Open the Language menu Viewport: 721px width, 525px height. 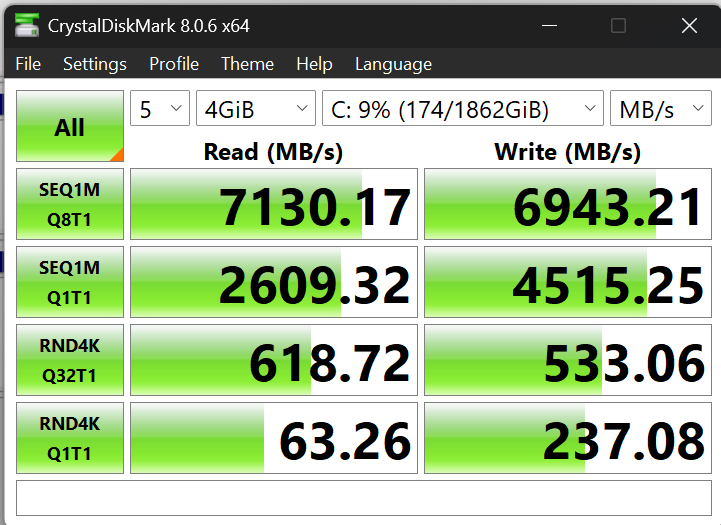pos(393,64)
